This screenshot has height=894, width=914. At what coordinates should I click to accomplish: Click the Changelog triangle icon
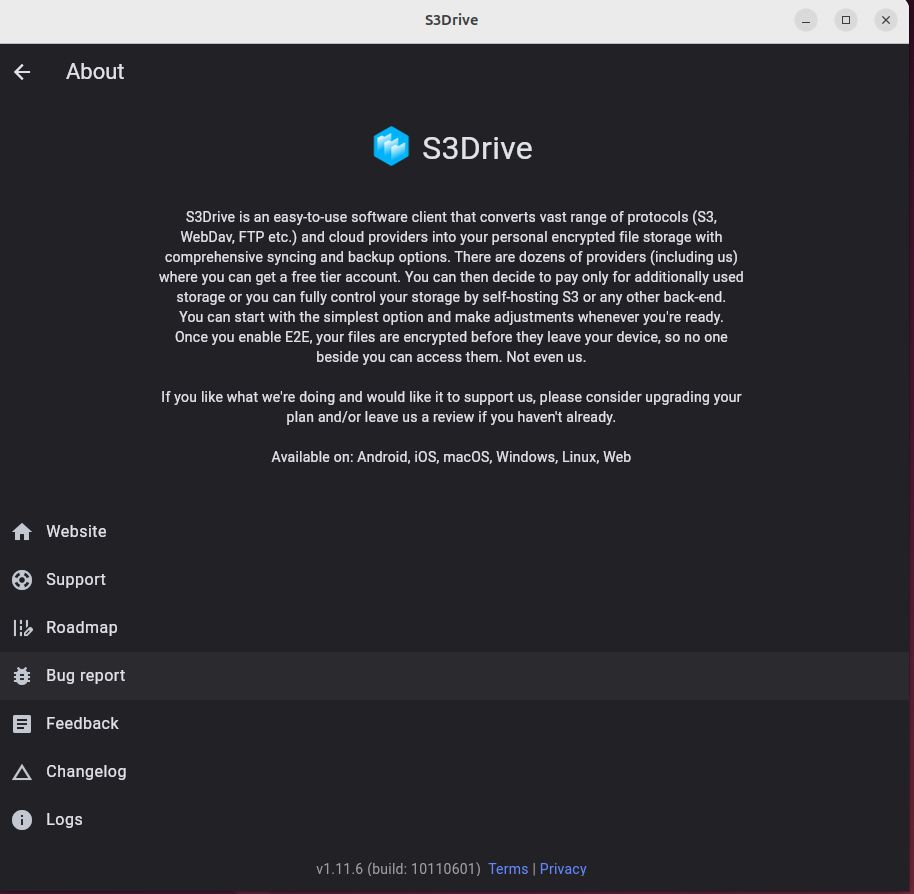(x=22, y=772)
